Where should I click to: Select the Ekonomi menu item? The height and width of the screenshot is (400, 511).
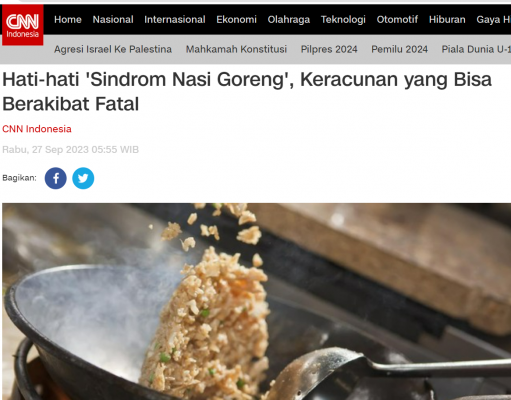tap(236, 19)
